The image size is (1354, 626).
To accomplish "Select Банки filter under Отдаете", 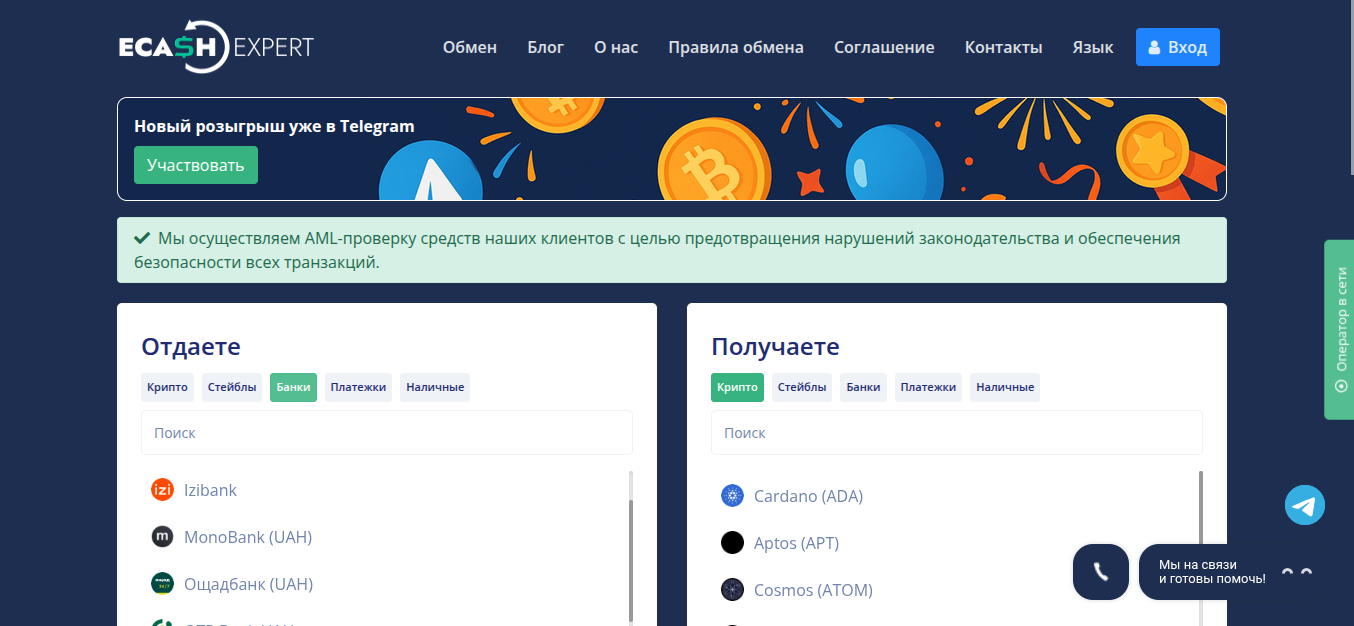I will coord(293,387).
